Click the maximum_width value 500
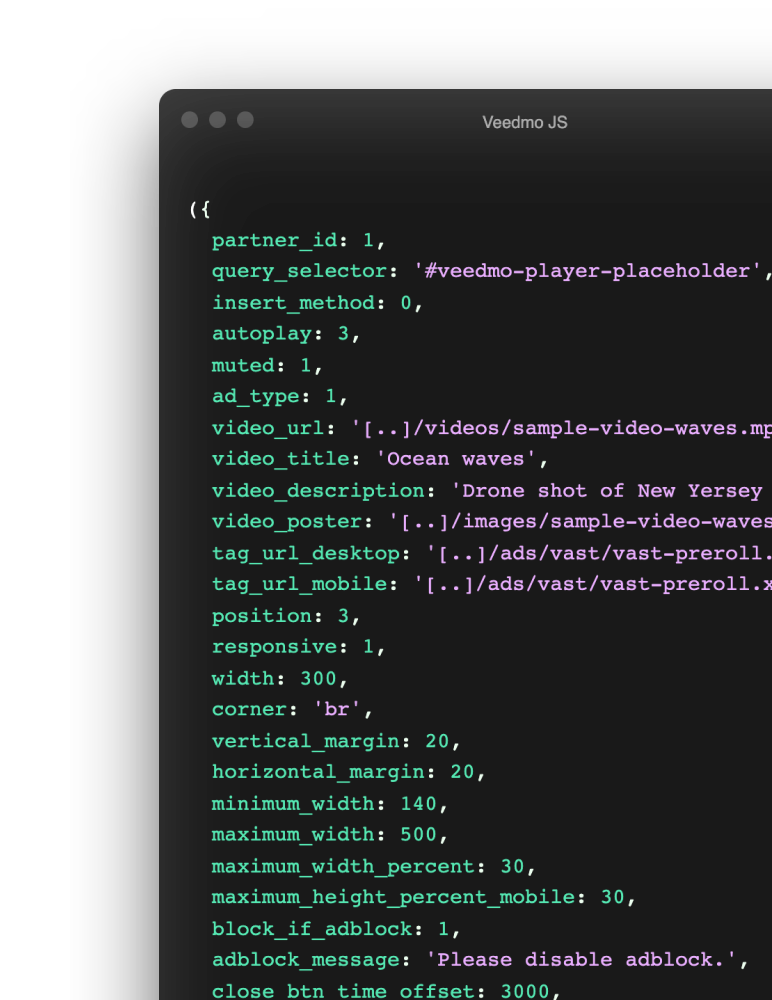This screenshot has height=1000, width=772. tap(418, 835)
